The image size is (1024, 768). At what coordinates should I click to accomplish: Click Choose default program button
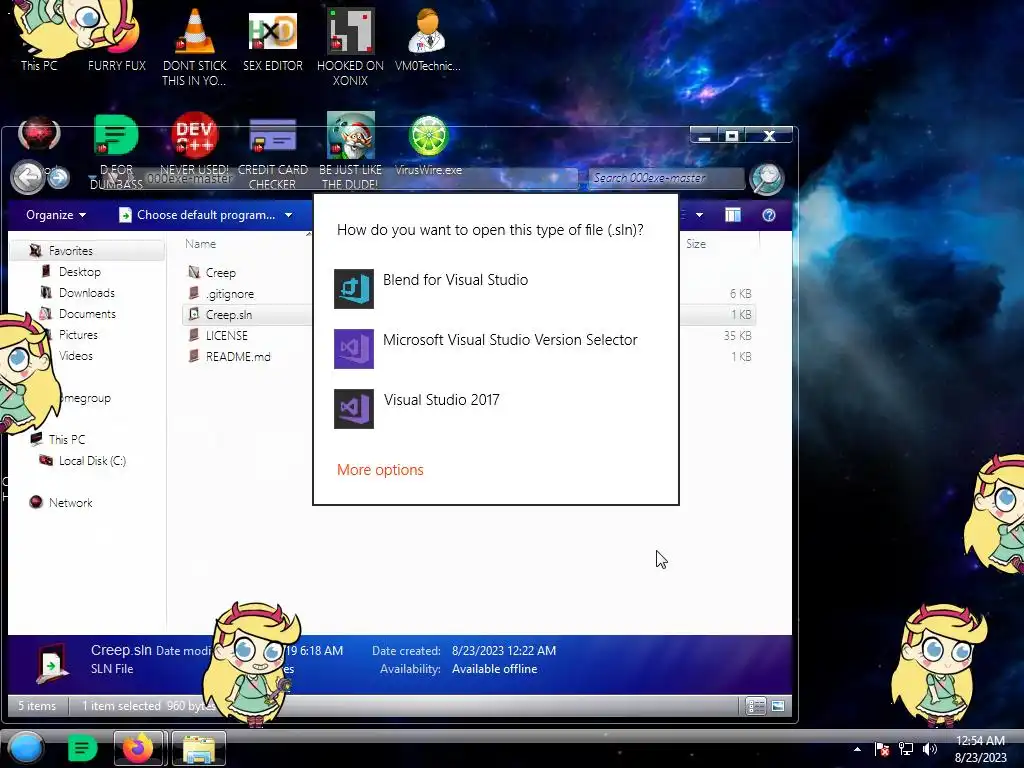click(x=198, y=215)
